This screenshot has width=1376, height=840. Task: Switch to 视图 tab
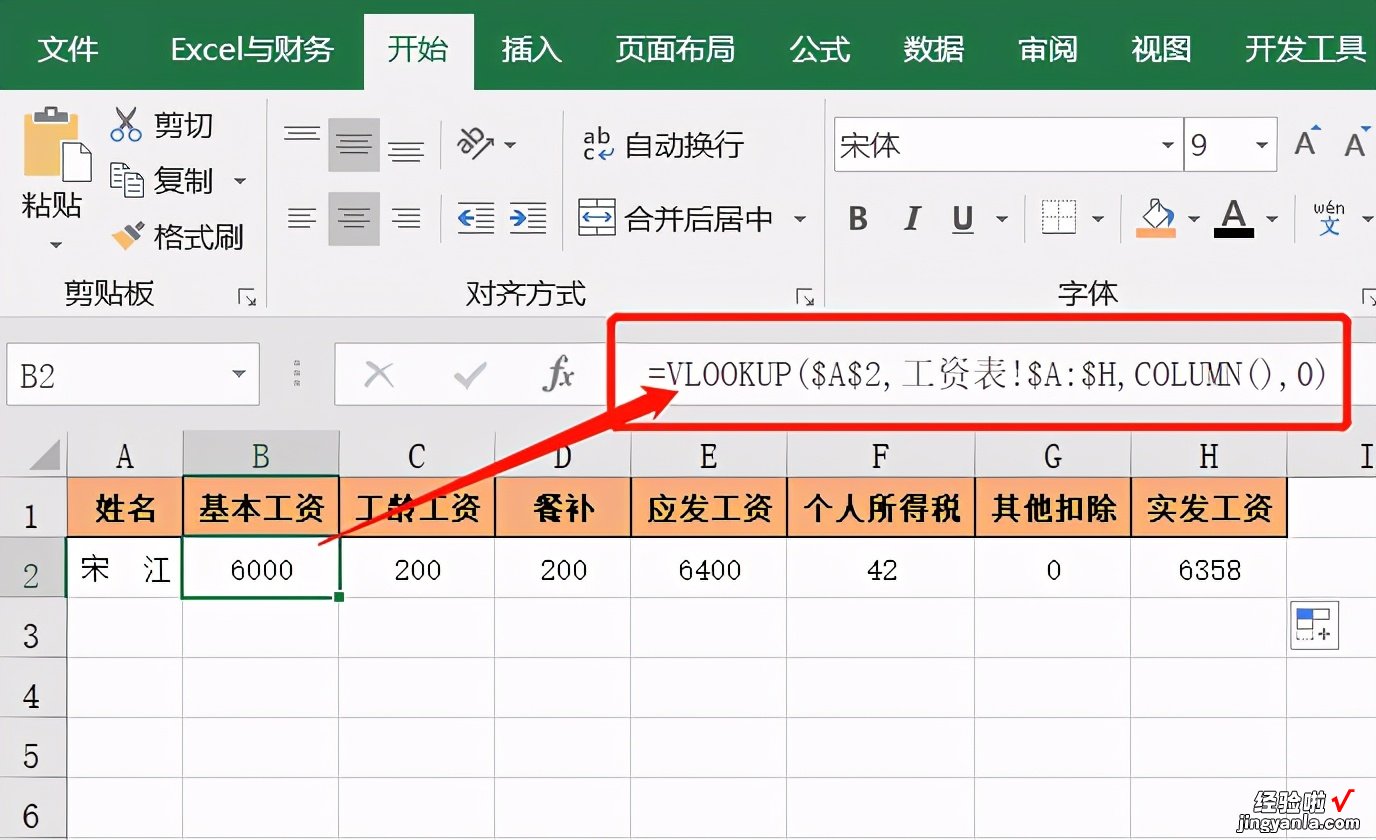(x=1161, y=49)
